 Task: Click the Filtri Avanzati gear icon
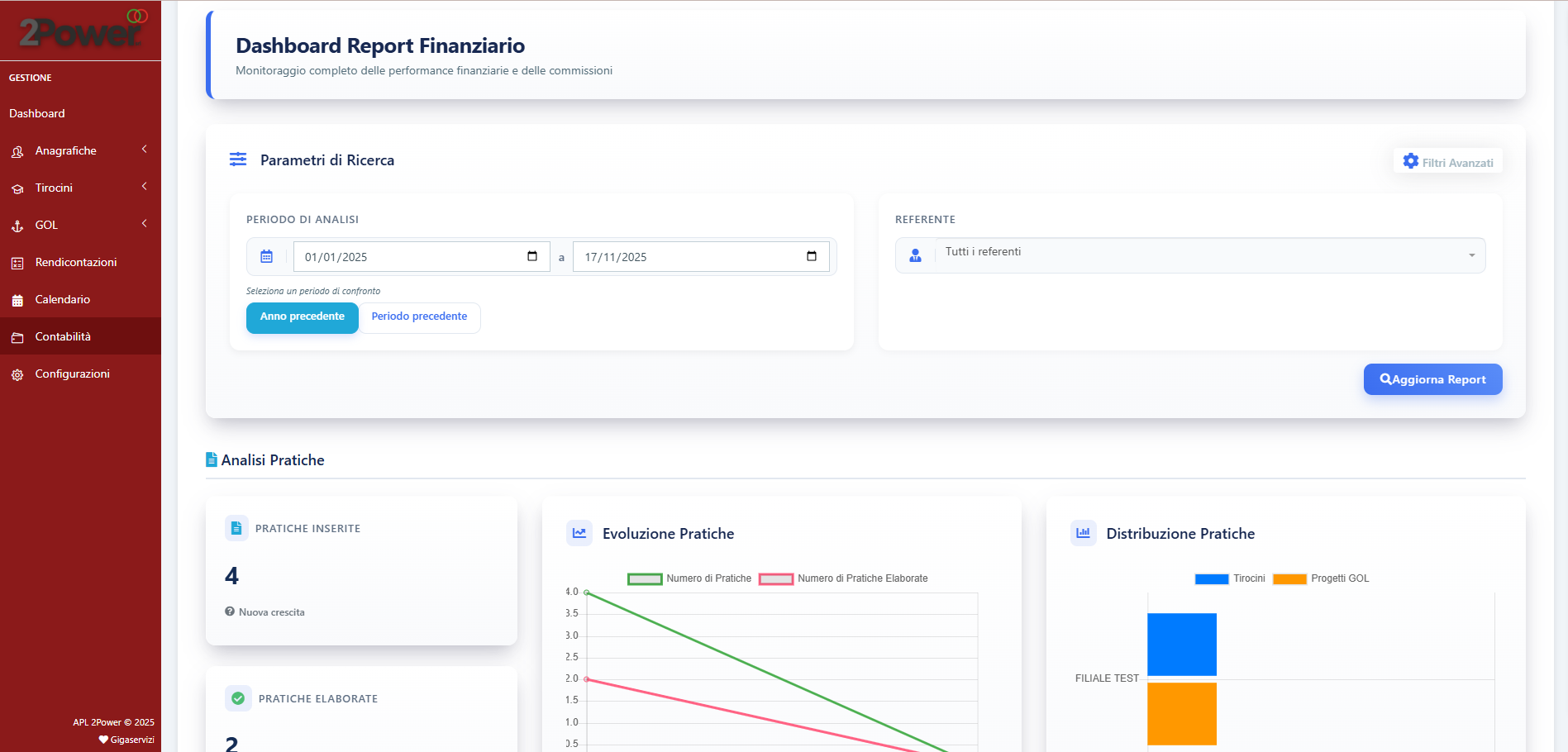[1411, 162]
